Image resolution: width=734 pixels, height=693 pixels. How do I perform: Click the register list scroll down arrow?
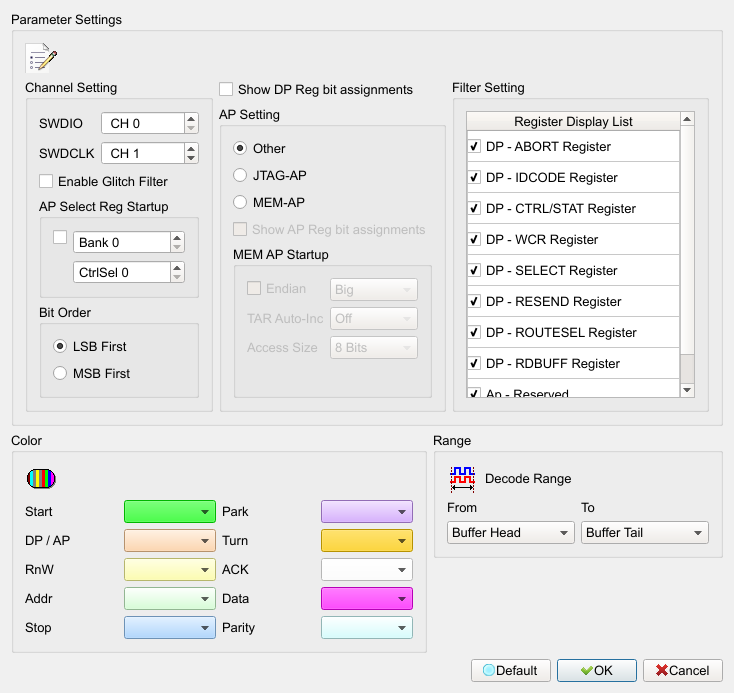point(687,390)
